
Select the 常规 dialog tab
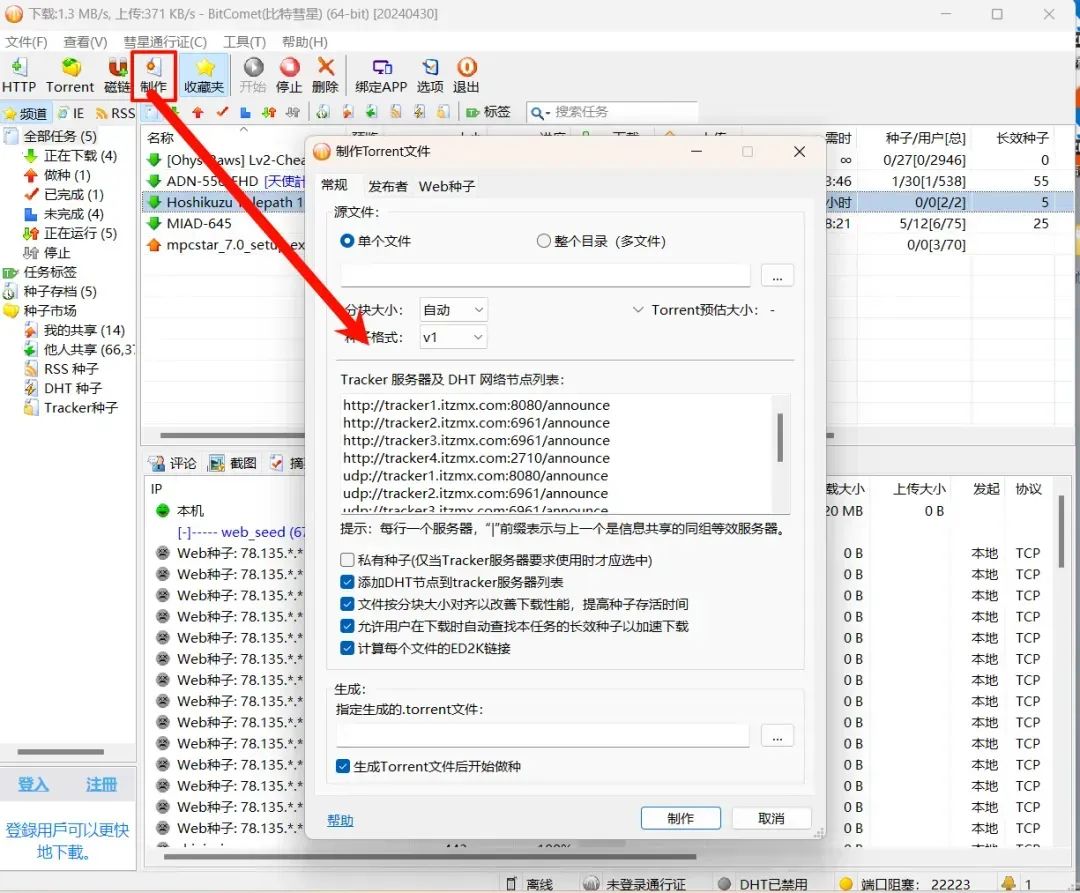click(334, 185)
